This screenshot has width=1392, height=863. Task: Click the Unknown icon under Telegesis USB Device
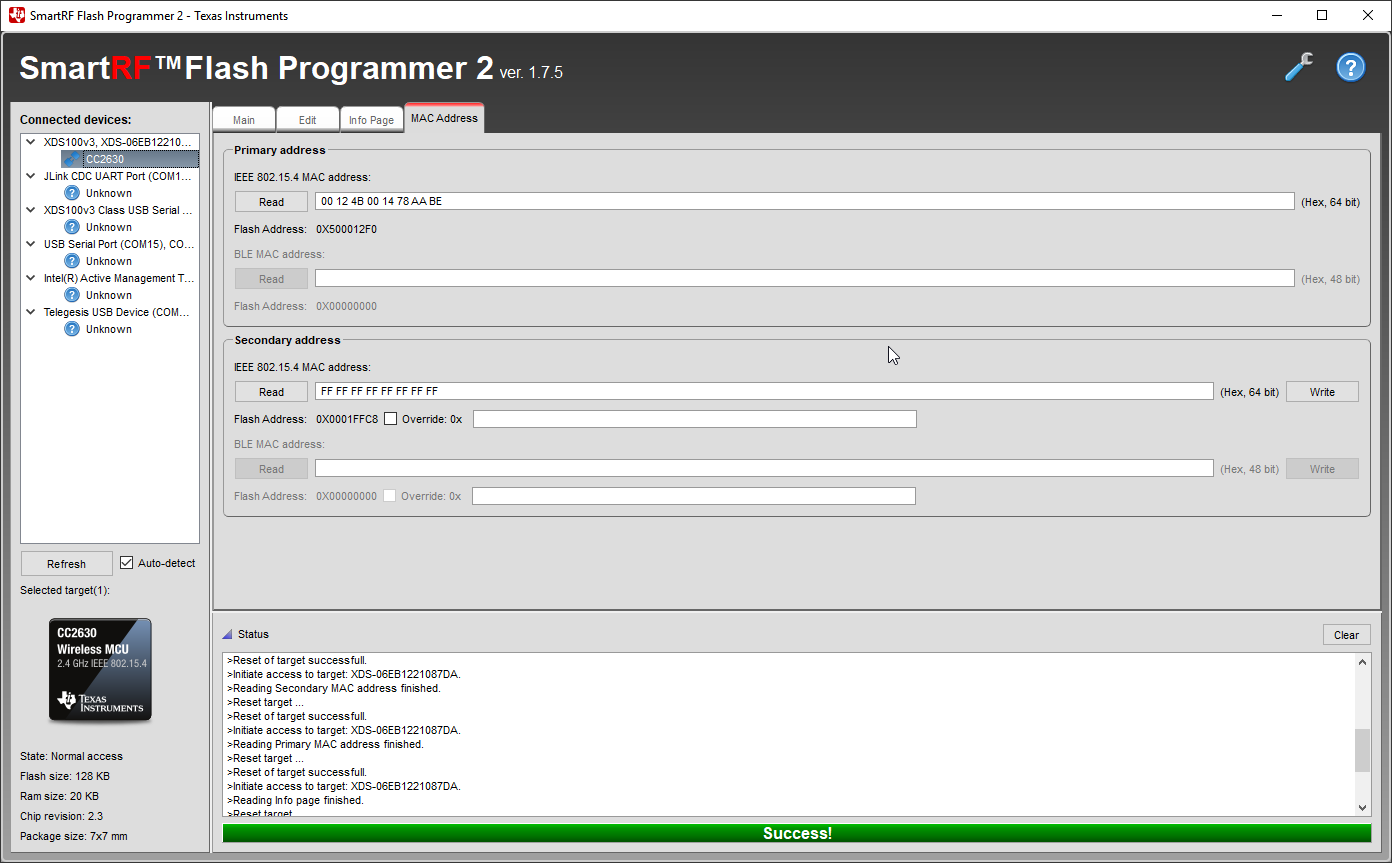tap(72, 329)
